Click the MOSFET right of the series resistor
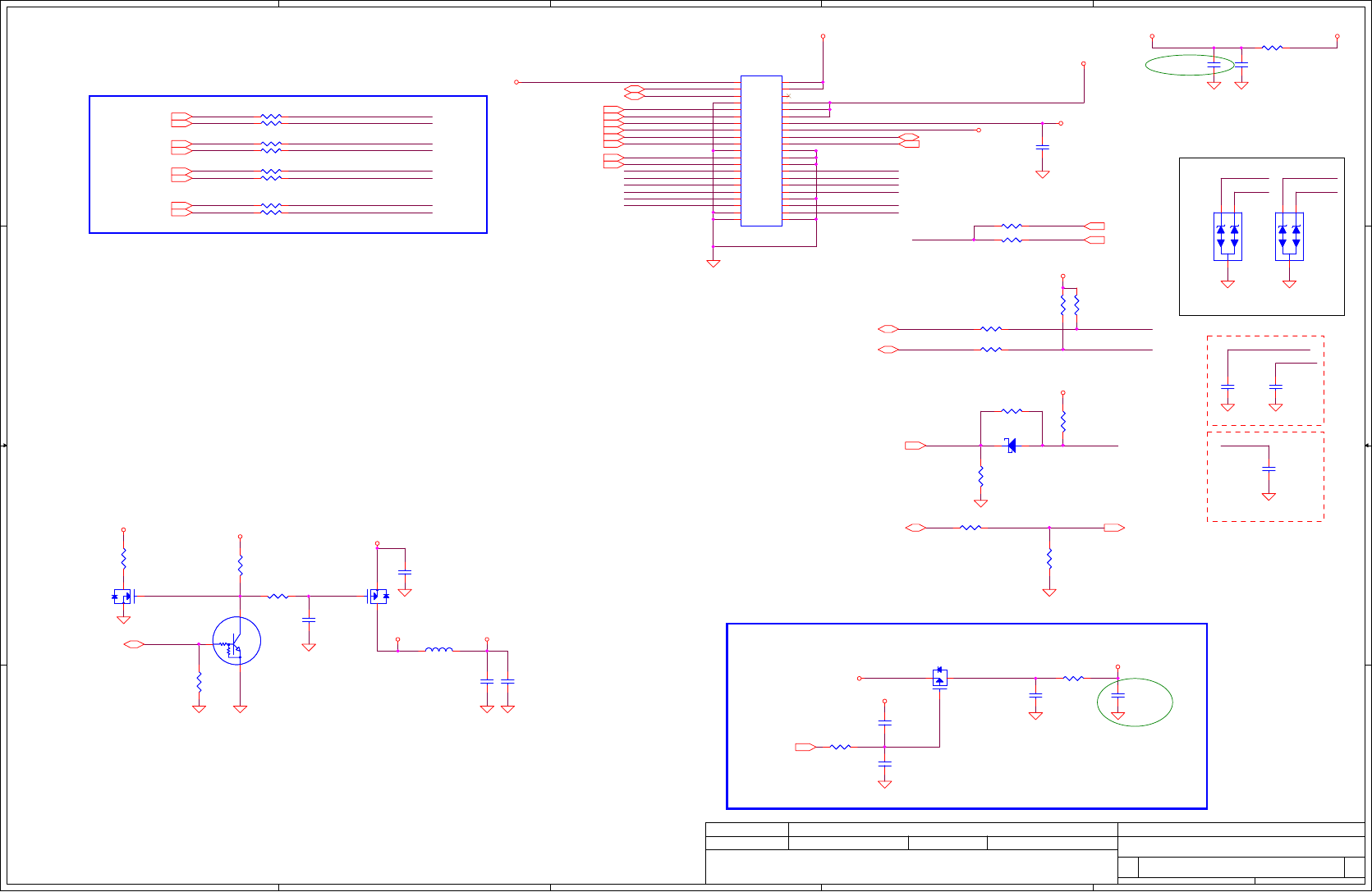The width and height of the screenshot is (1372, 892). (378, 596)
